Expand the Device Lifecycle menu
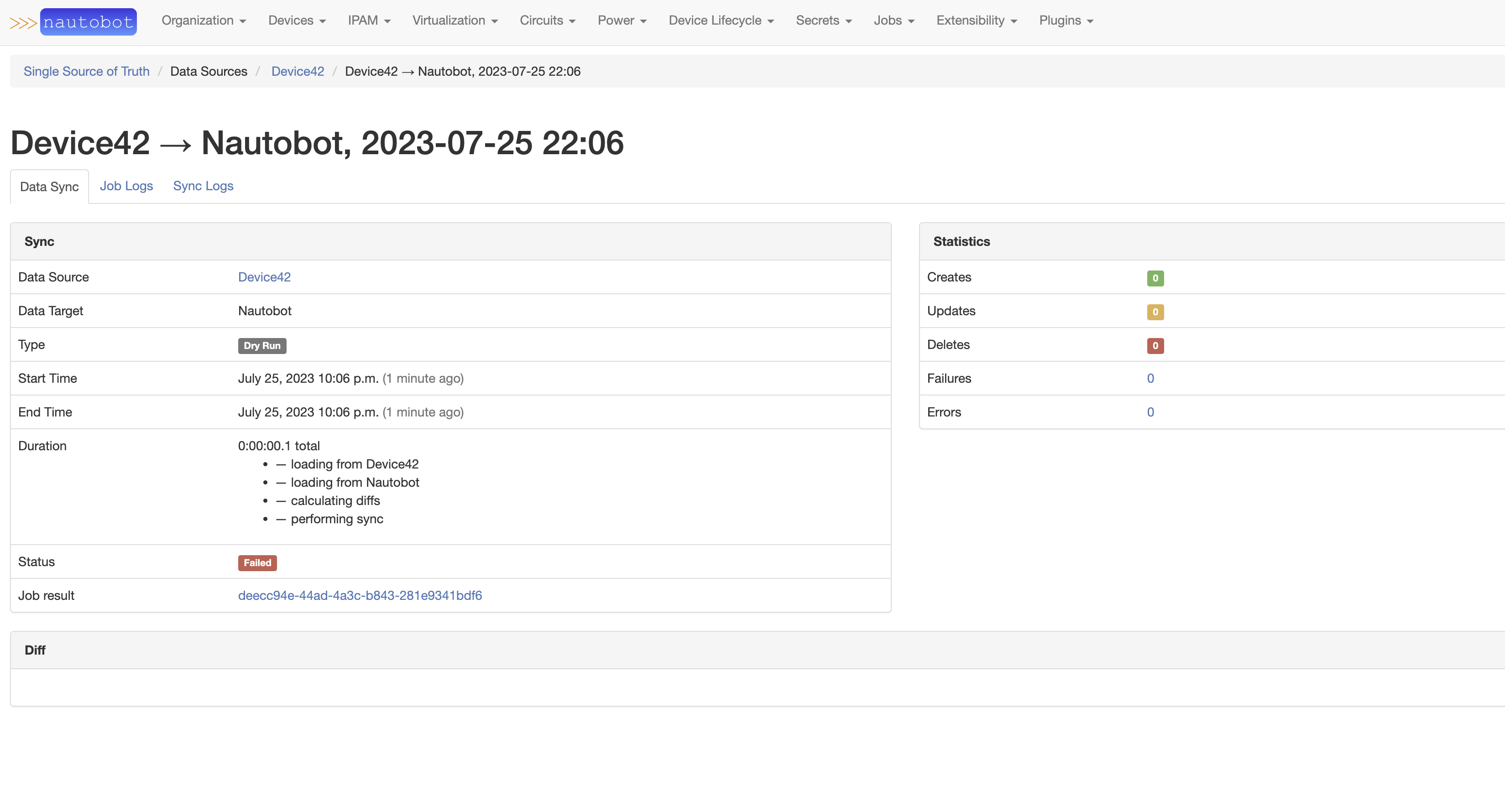The height and width of the screenshot is (812, 1505). point(721,21)
